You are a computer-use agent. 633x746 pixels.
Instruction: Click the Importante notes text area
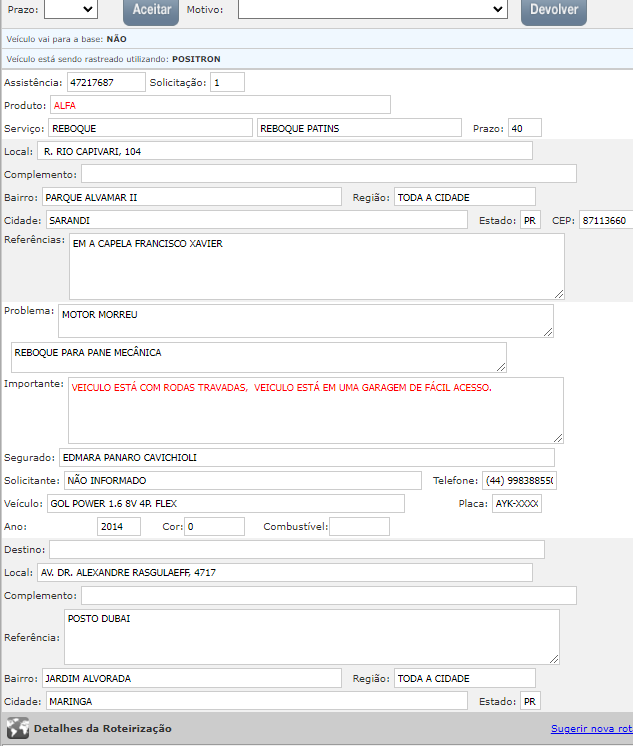point(315,409)
